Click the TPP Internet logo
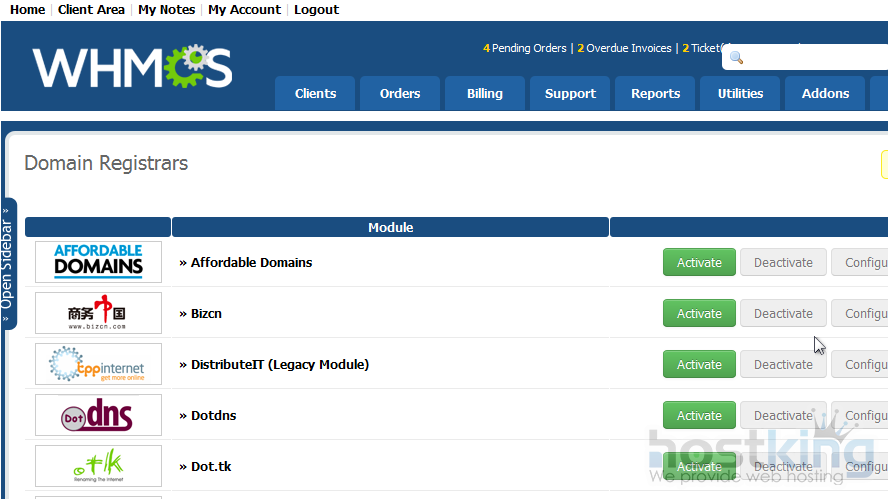 pyautogui.click(x=98, y=364)
